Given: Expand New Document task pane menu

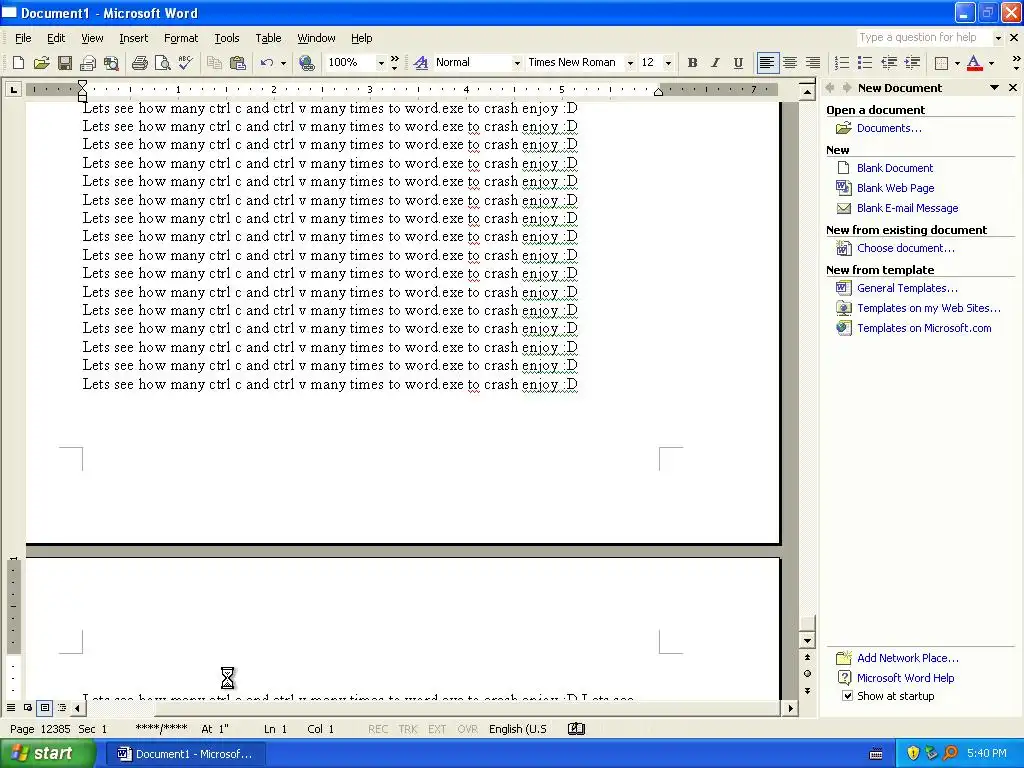Looking at the screenshot, I should 995,88.
